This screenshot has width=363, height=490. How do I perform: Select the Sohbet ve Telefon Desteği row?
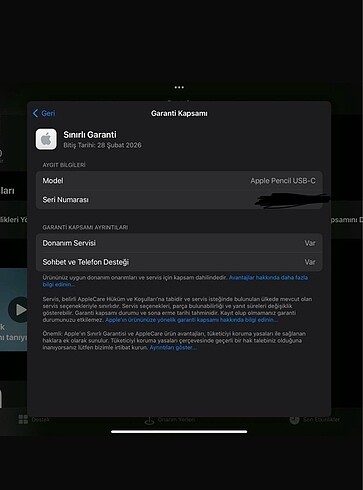pyautogui.click(x=179, y=262)
